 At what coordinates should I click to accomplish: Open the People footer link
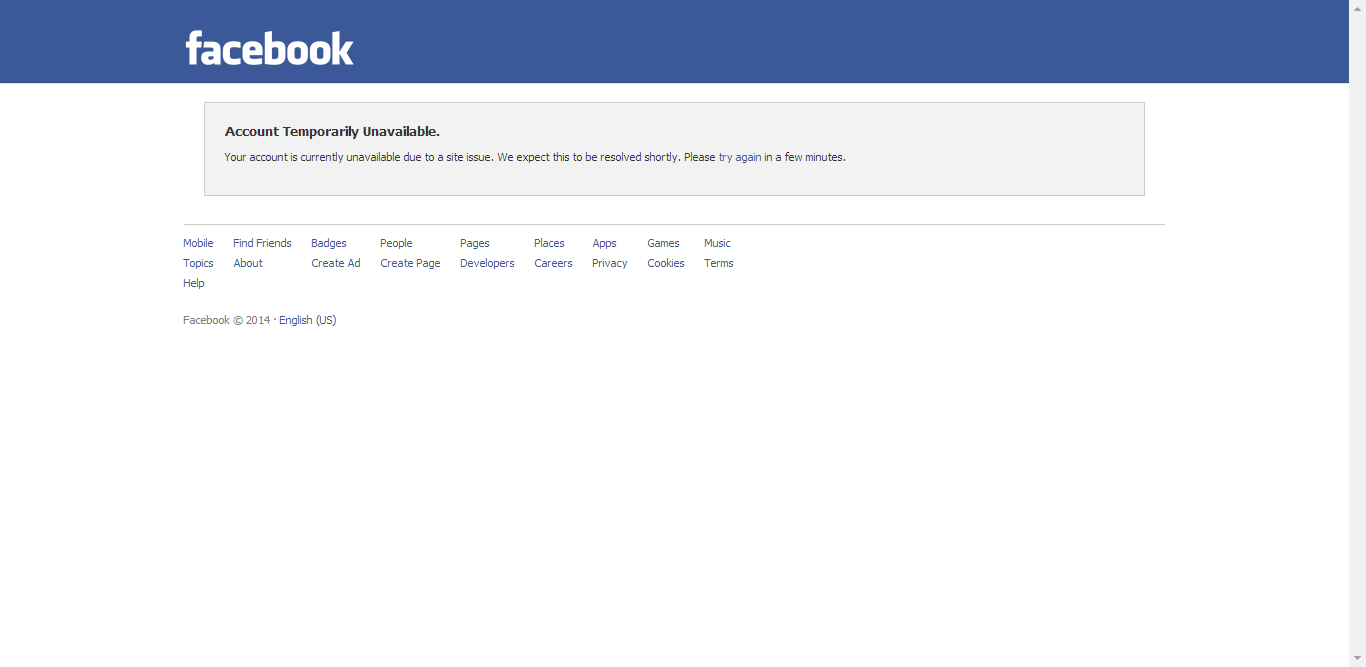click(396, 243)
